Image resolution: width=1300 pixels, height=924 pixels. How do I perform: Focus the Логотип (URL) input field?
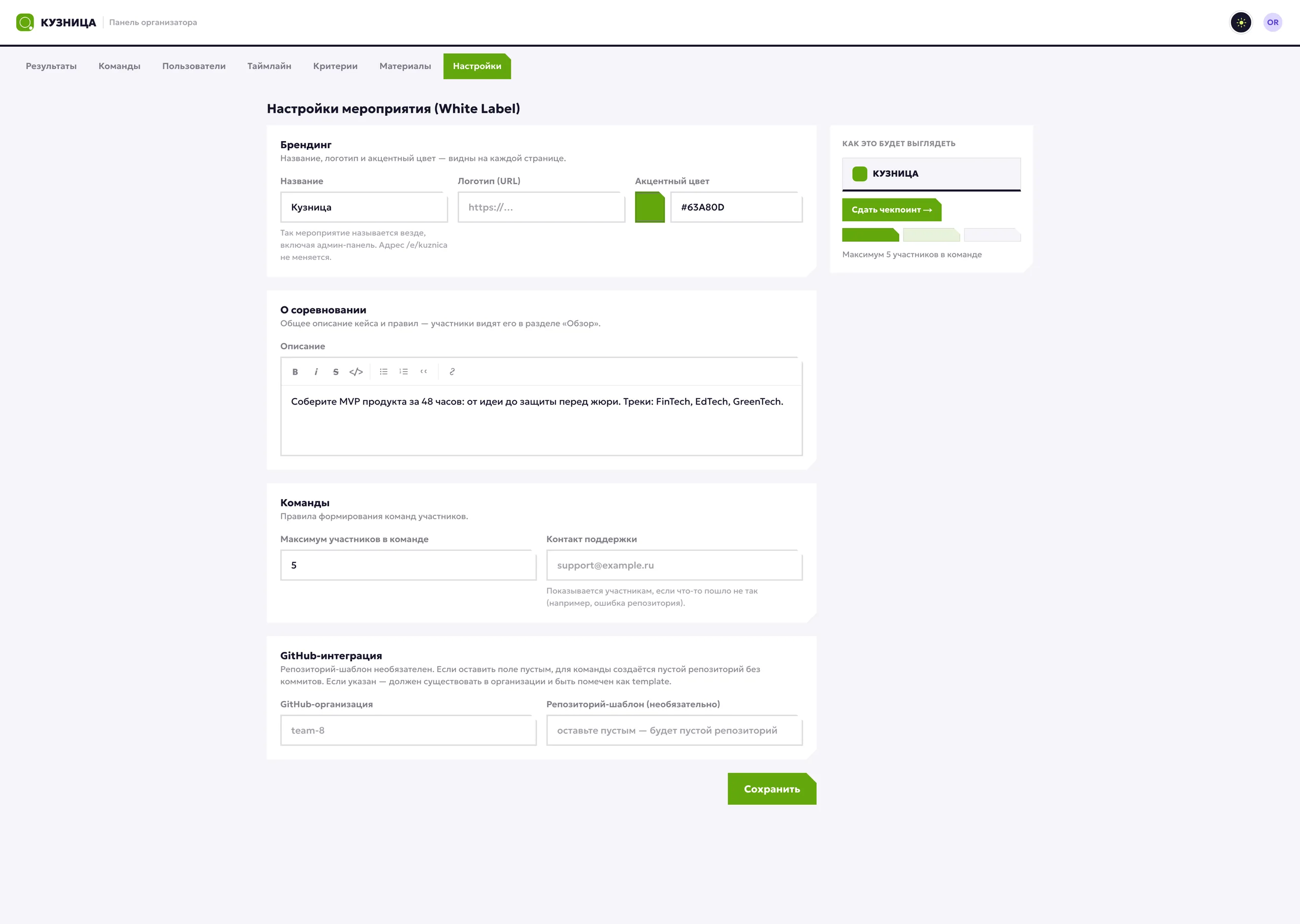541,207
